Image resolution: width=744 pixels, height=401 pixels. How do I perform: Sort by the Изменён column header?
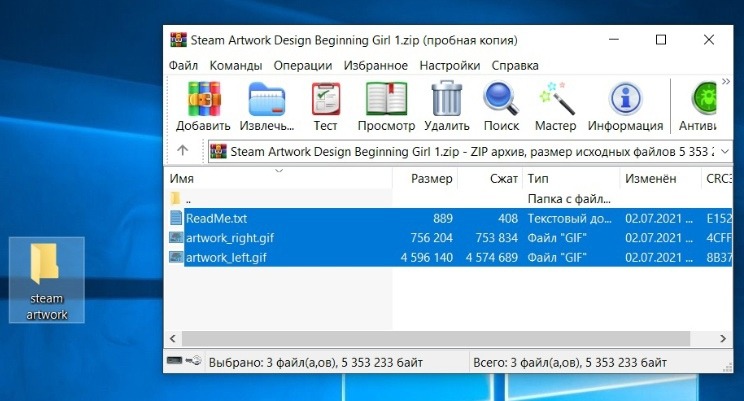tap(660, 178)
